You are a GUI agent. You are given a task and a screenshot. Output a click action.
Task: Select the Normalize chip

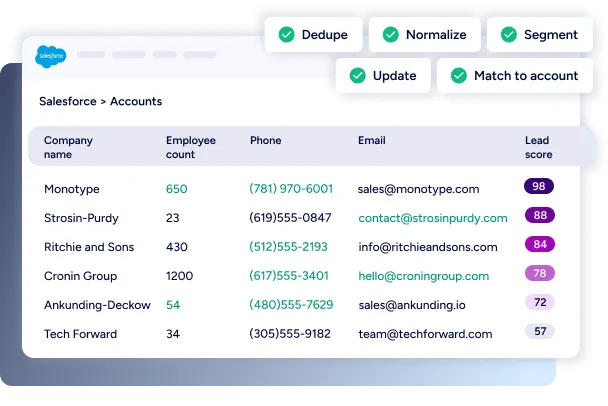[x=425, y=35]
